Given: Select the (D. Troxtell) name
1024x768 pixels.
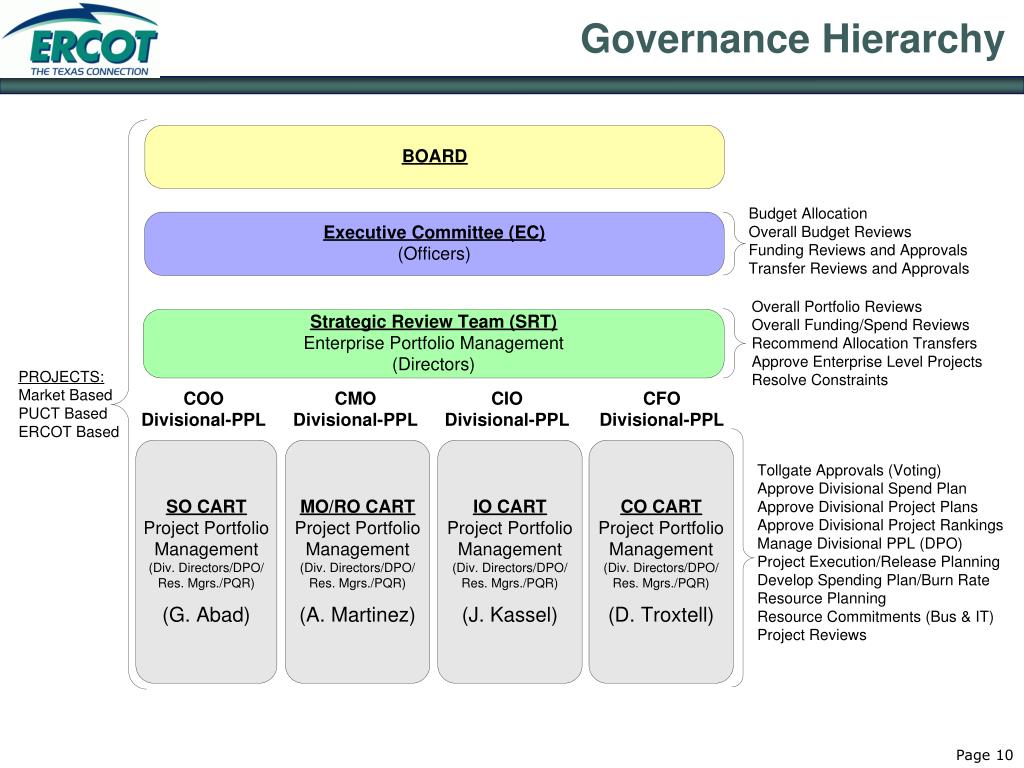Looking at the screenshot, I should point(661,615).
